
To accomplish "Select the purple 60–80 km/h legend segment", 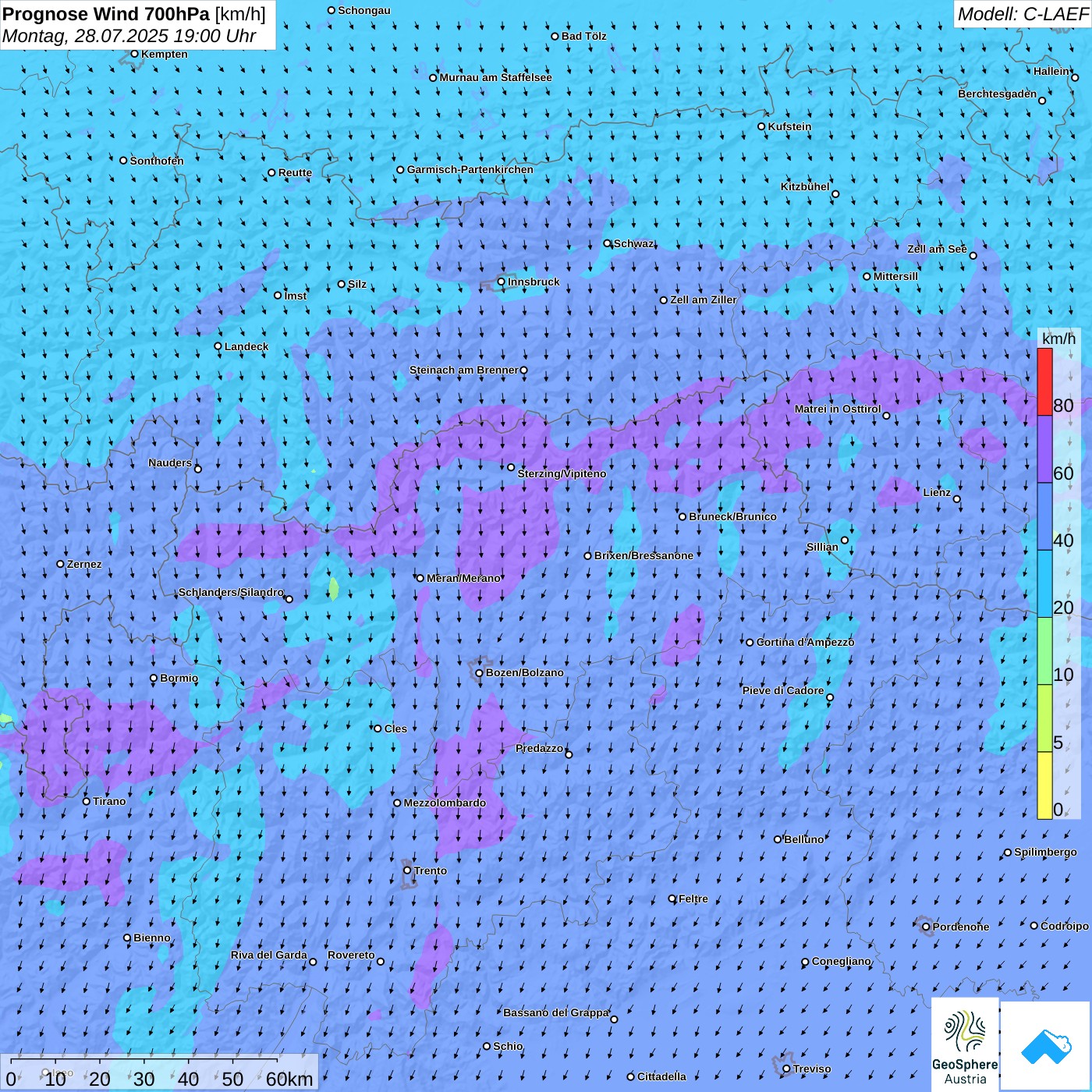I will pos(1044,449).
